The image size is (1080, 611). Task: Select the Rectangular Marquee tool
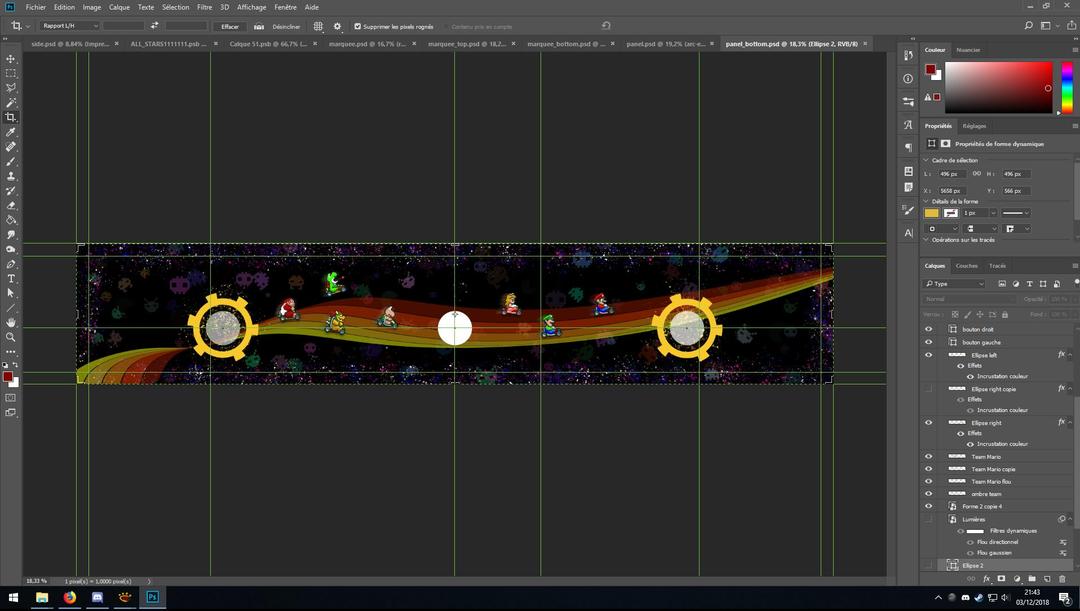[10, 73]
